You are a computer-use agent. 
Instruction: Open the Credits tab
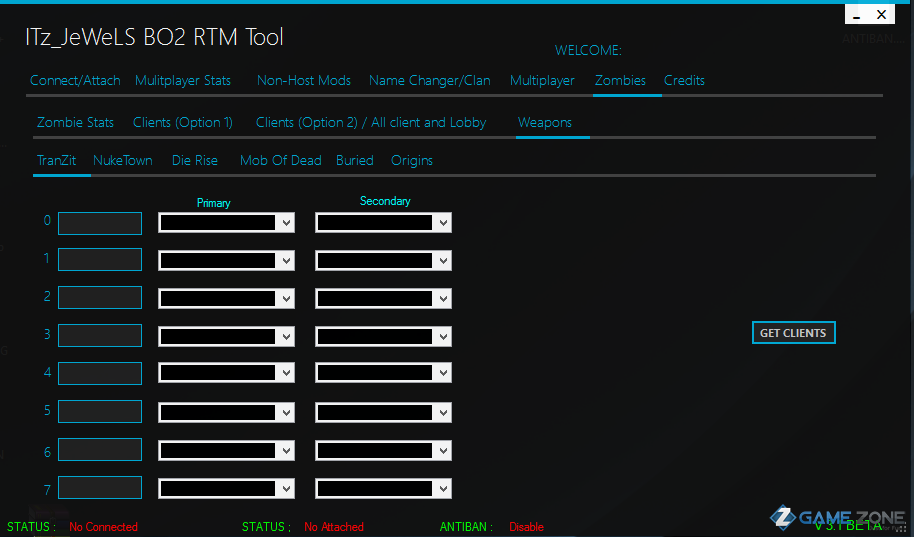click(684, 80)
